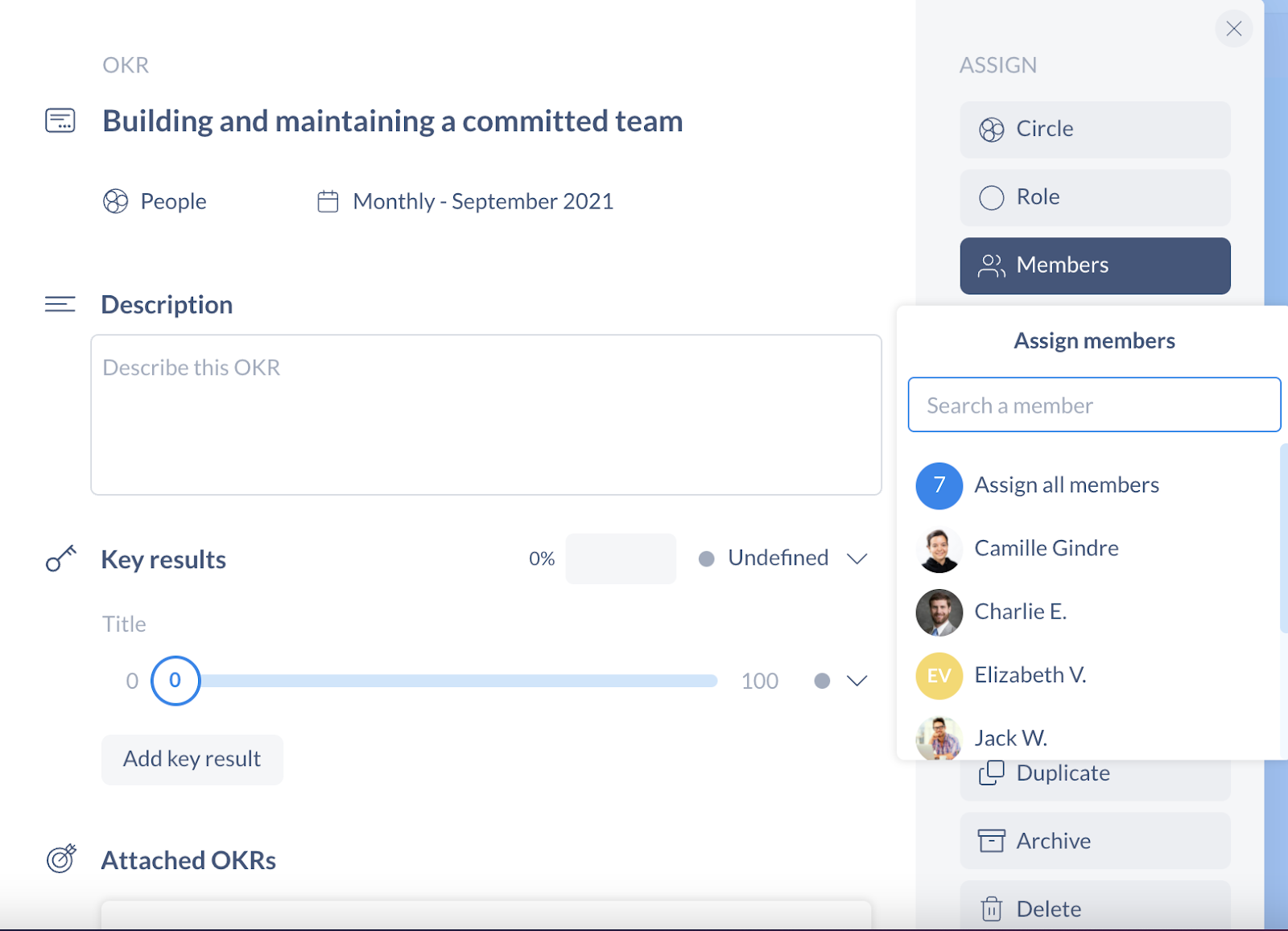This screenshot has width=1288, height=931.
Task: Close the OKR panel with the X
Action: [1233, 29]
